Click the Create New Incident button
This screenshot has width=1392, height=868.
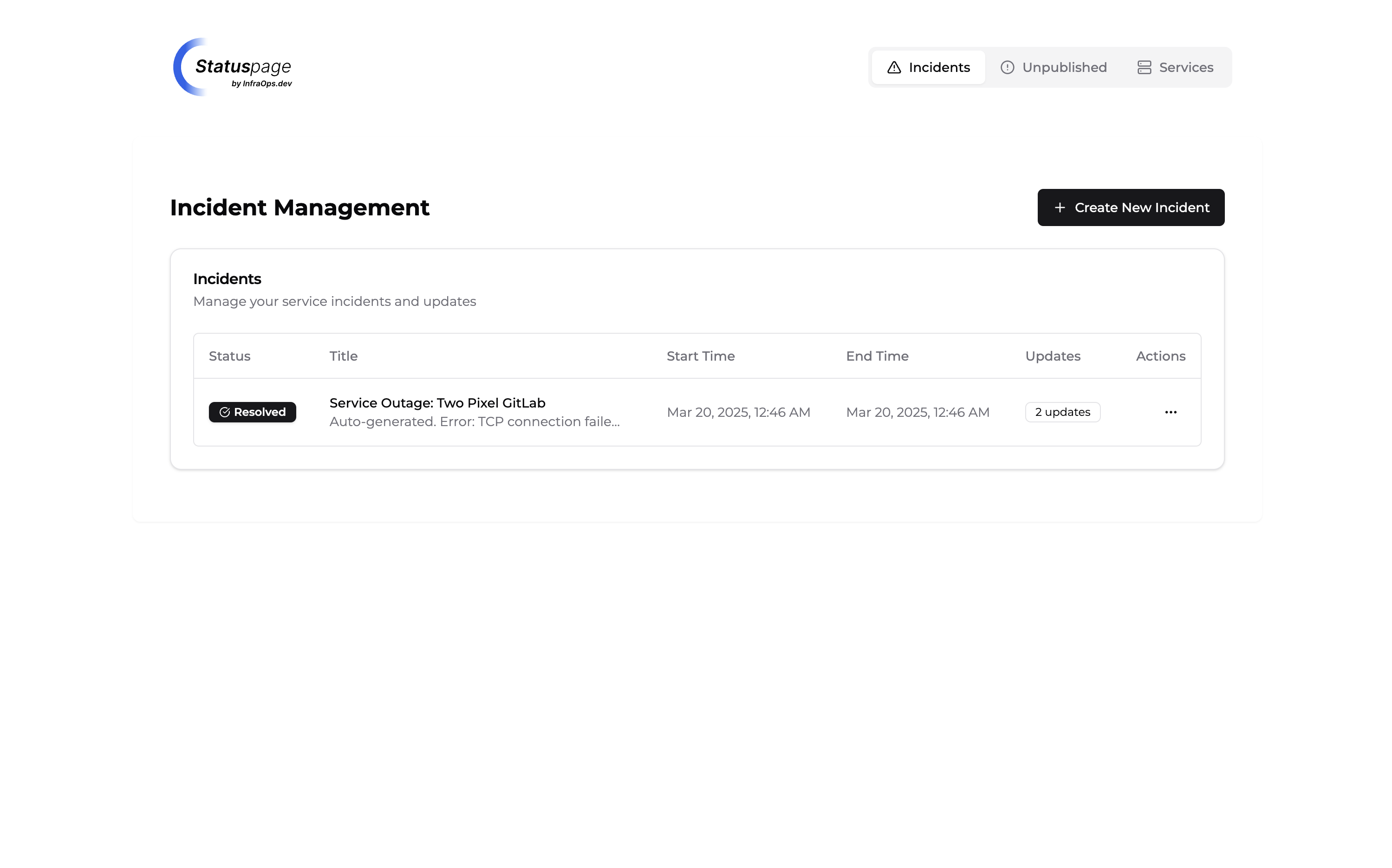[x=1131, y=207]
